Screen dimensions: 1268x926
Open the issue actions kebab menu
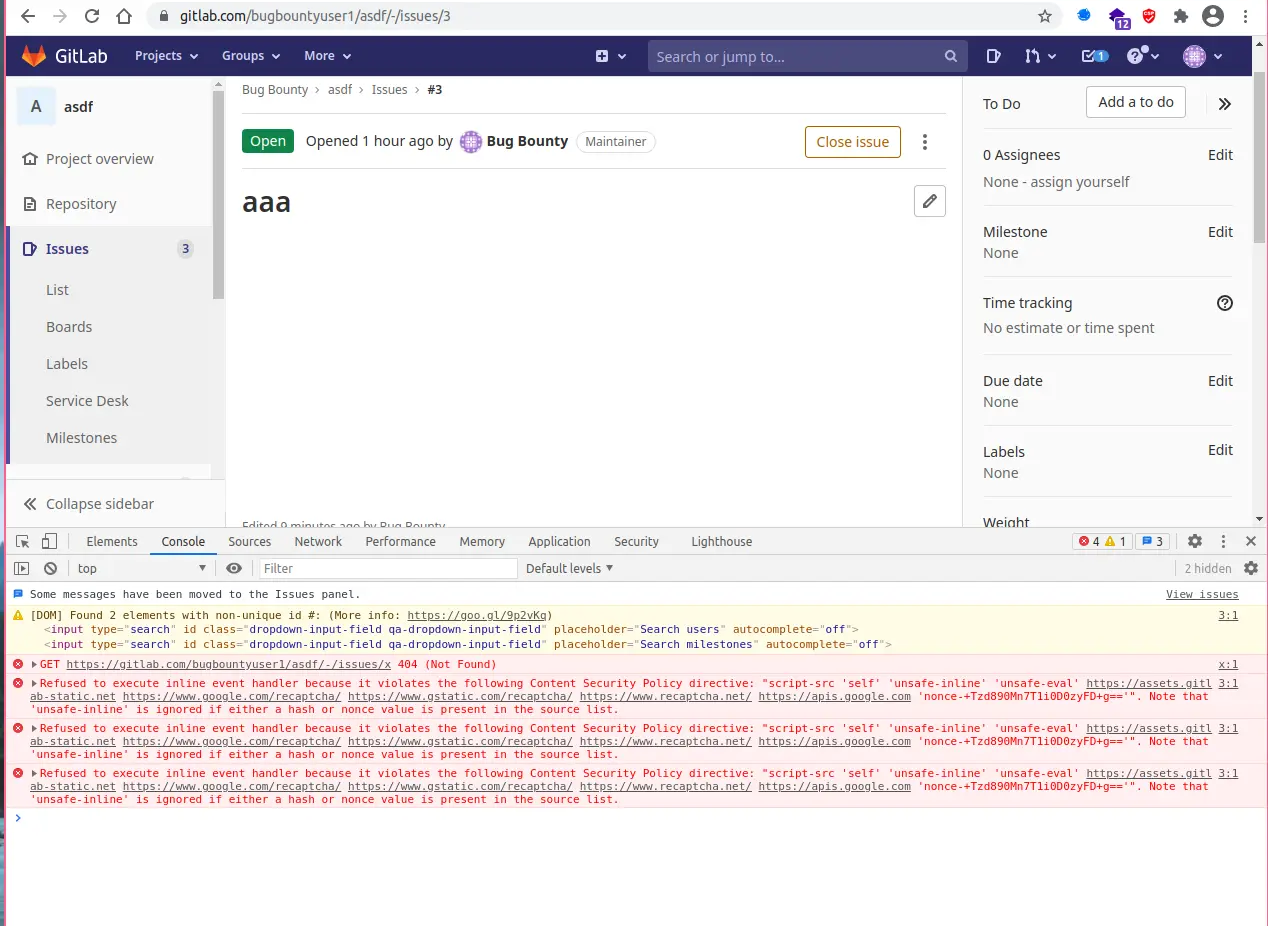tap(925, 142)
